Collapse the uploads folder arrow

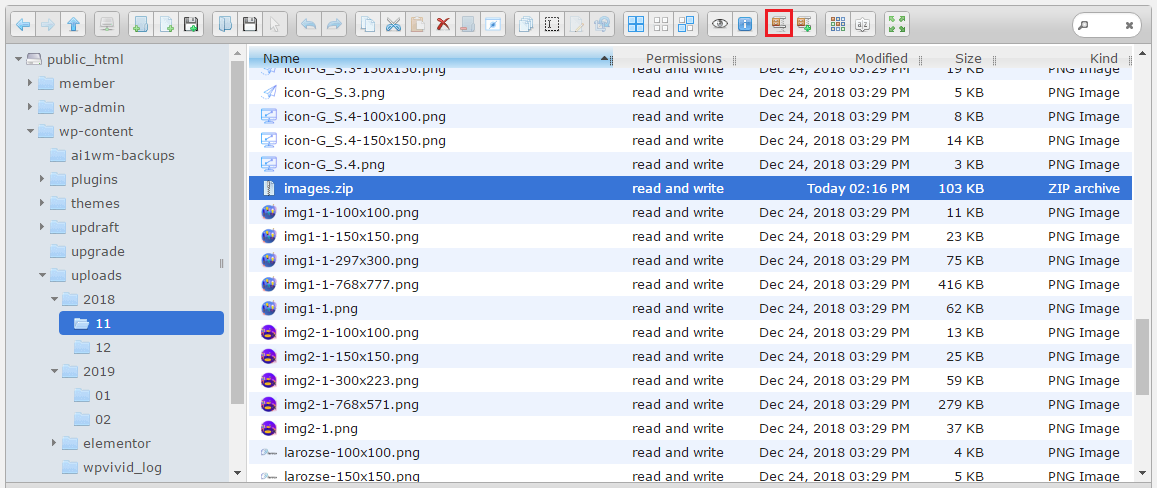[42, 275]
